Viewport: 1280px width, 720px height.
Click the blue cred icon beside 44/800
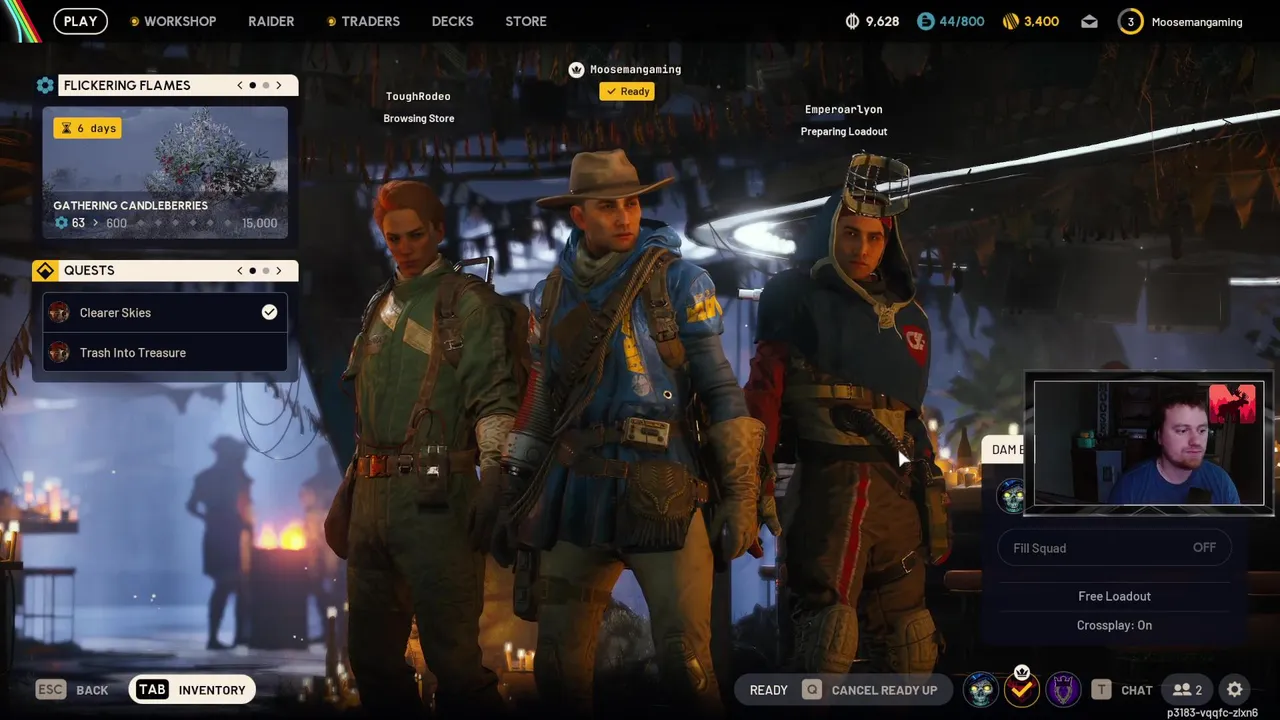point(925,21)
